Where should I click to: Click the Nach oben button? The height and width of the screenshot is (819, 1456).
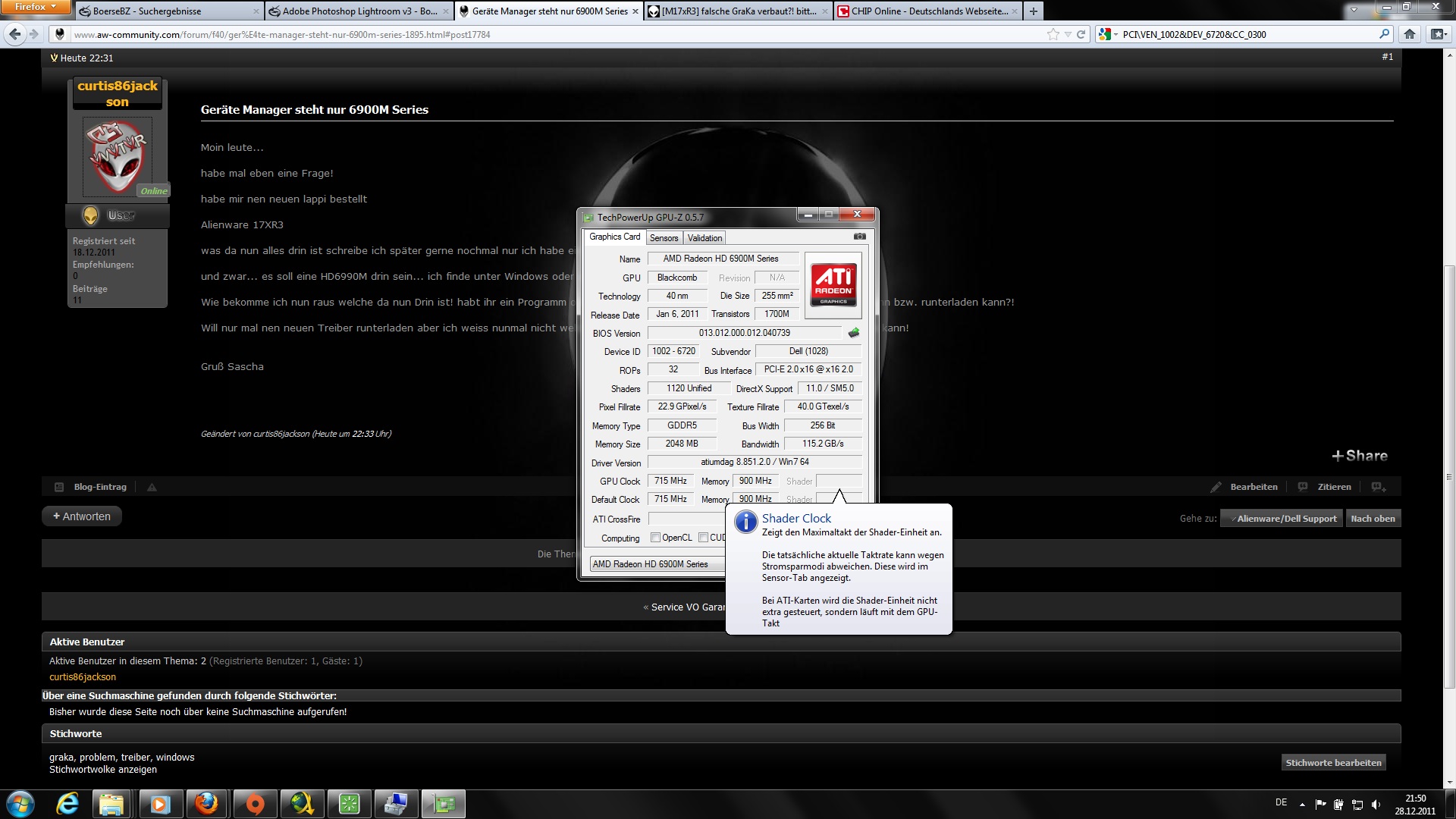tap(1373, 519)
